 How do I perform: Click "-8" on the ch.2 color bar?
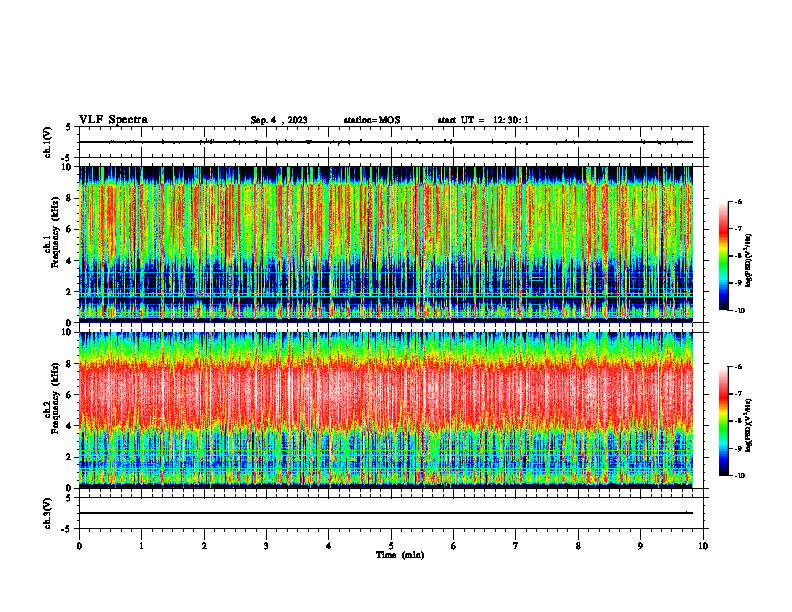tap(738, 421)
